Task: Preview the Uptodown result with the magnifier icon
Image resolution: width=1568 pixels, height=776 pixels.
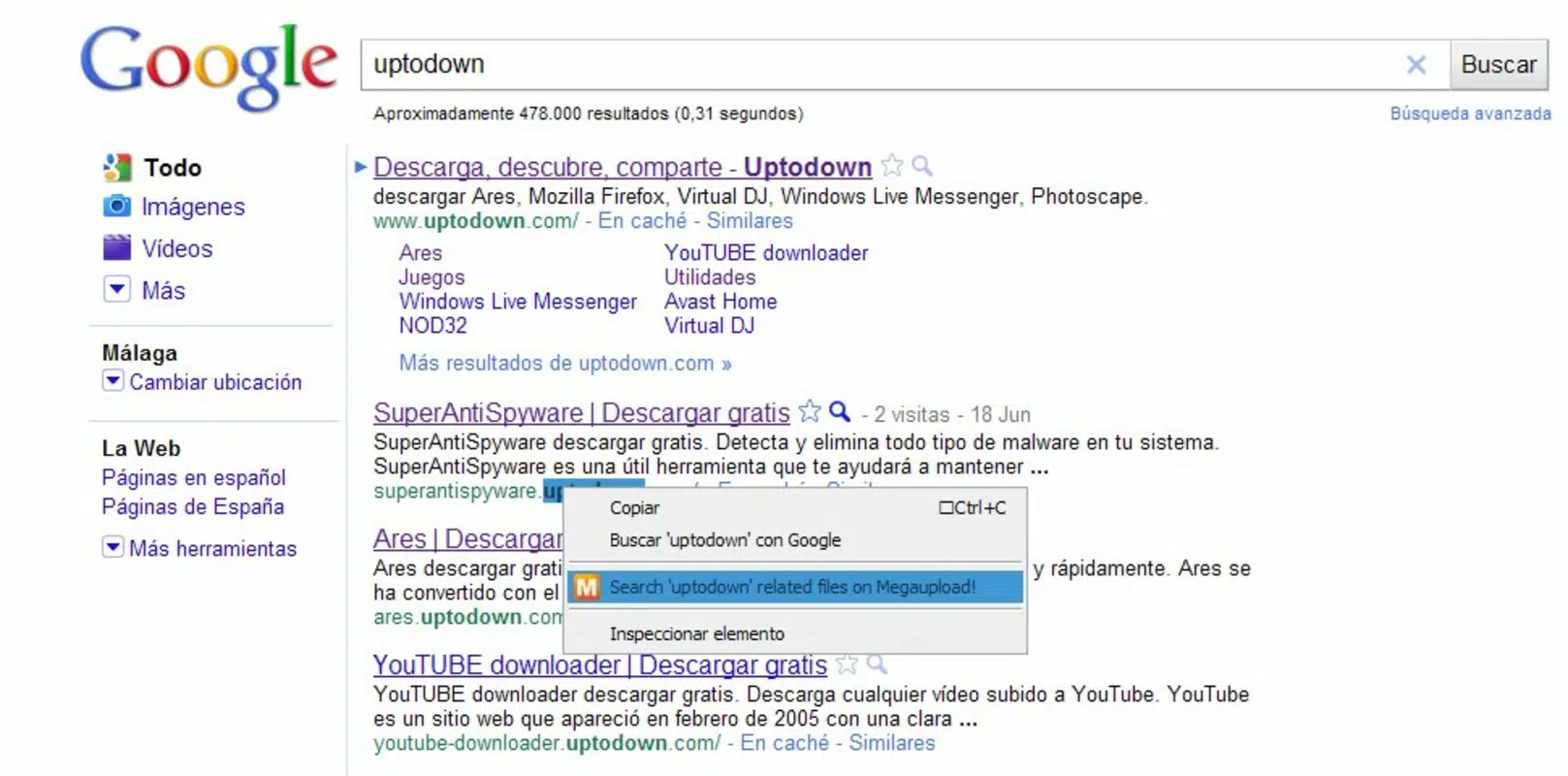Action: (x=922, y=166)
